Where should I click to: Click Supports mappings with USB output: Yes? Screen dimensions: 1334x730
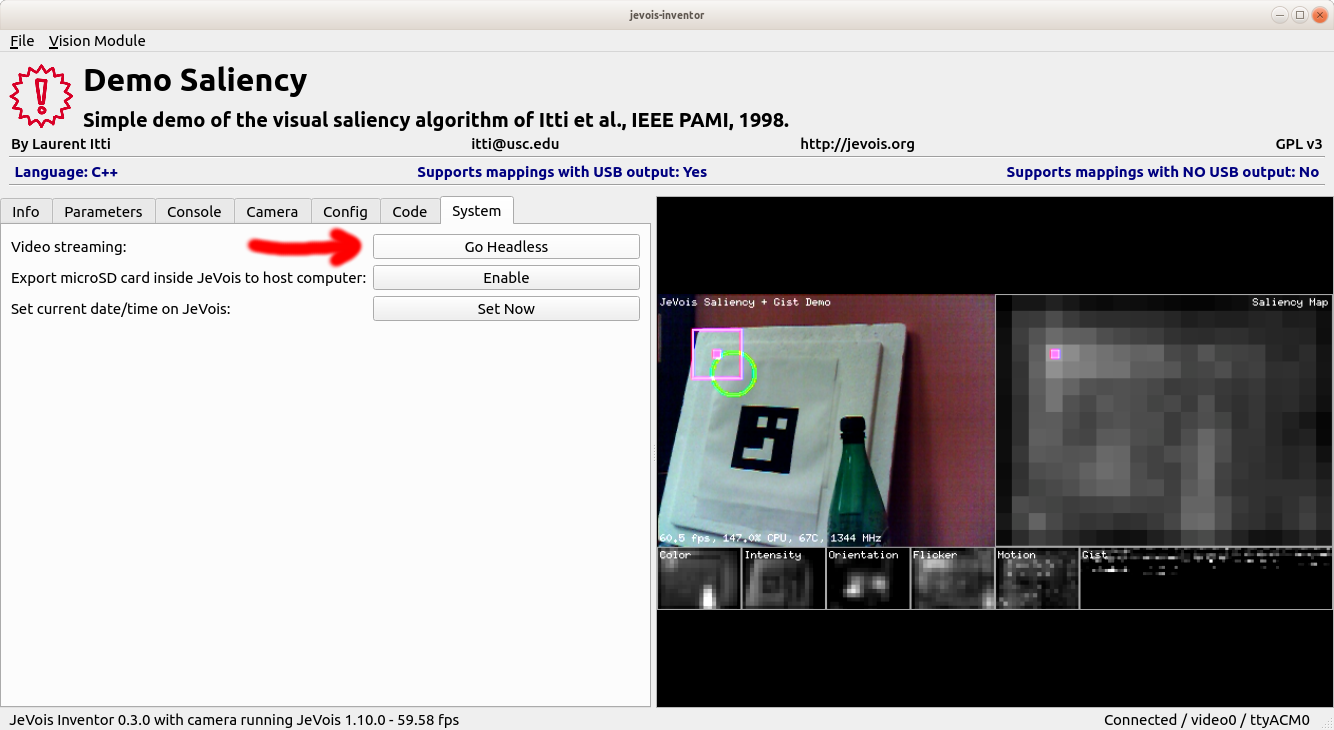pyautogui.click(x=562, y=172)
